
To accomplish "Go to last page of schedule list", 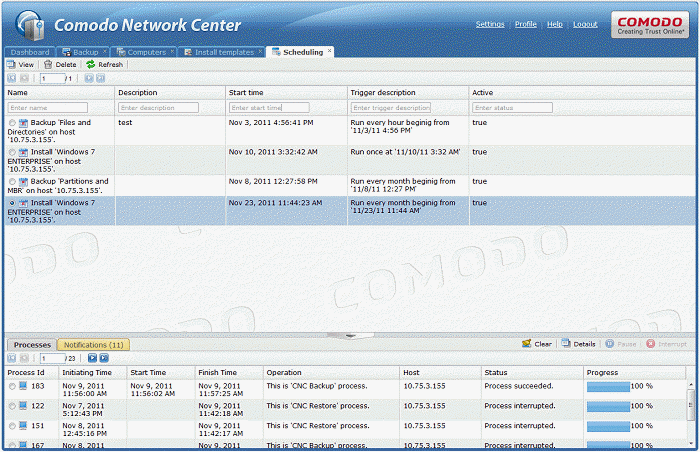I will [x=101, y=78].
